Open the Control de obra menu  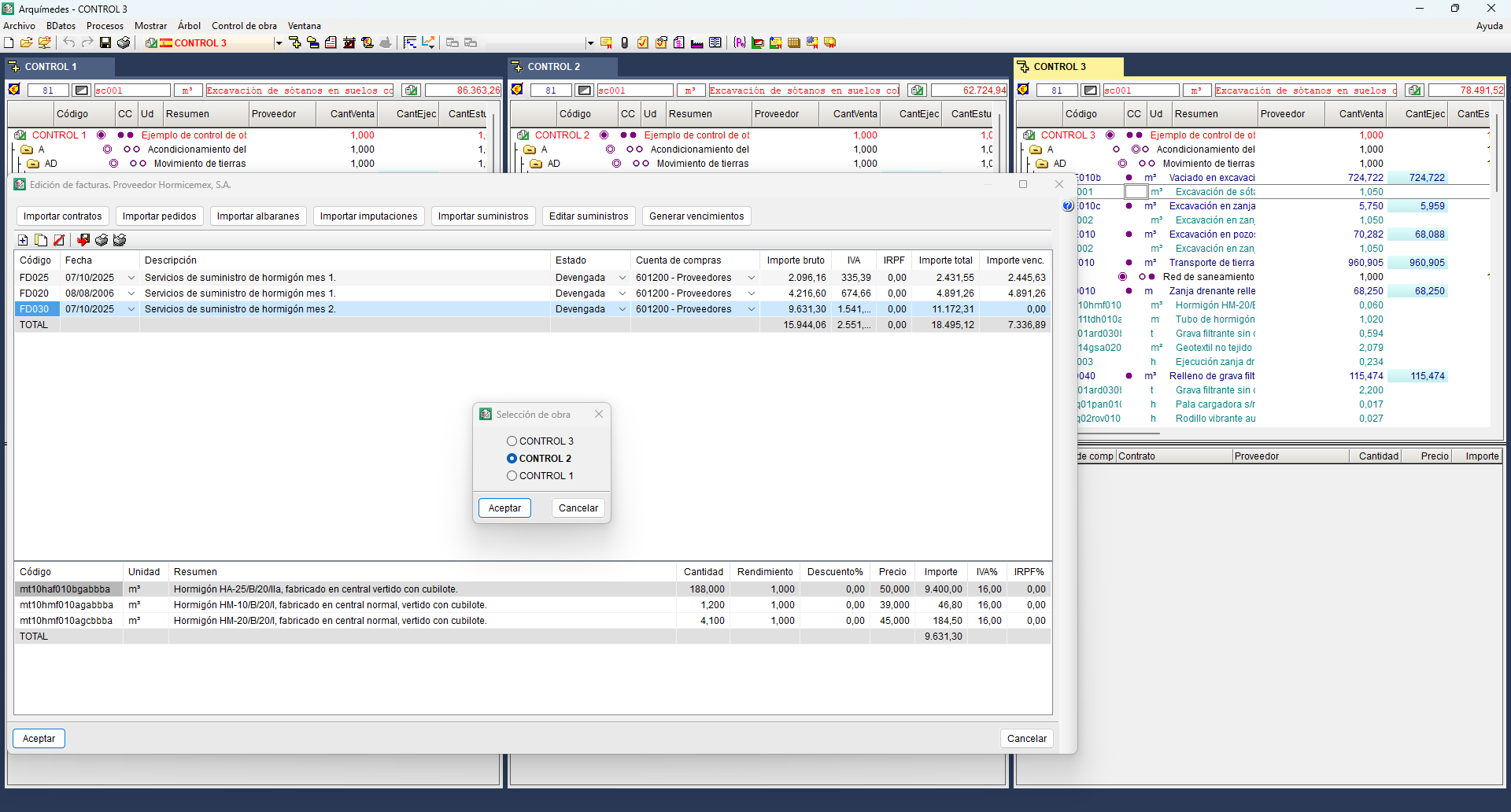click(244, 26)
